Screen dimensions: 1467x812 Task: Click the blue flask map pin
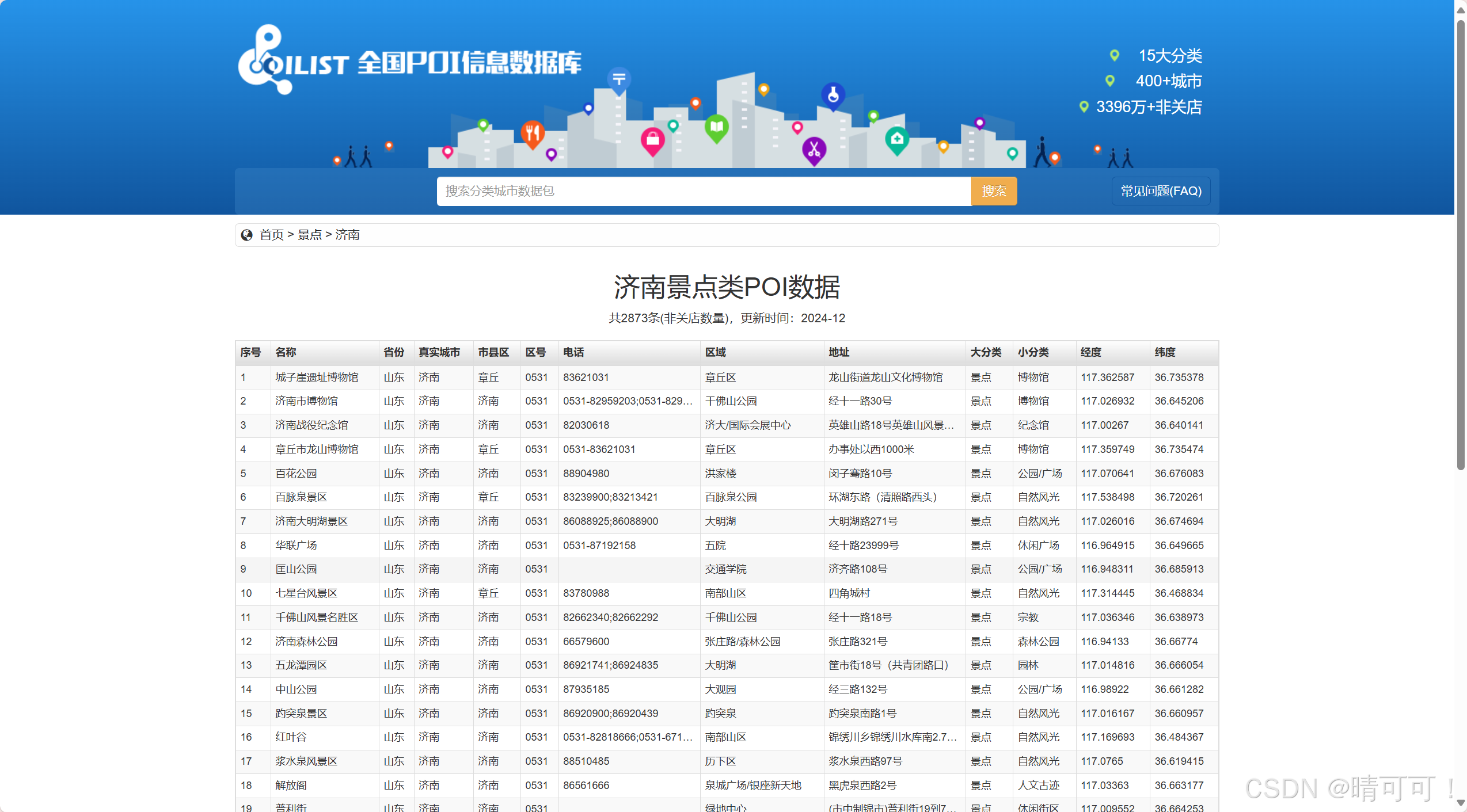tap(833, 95)
